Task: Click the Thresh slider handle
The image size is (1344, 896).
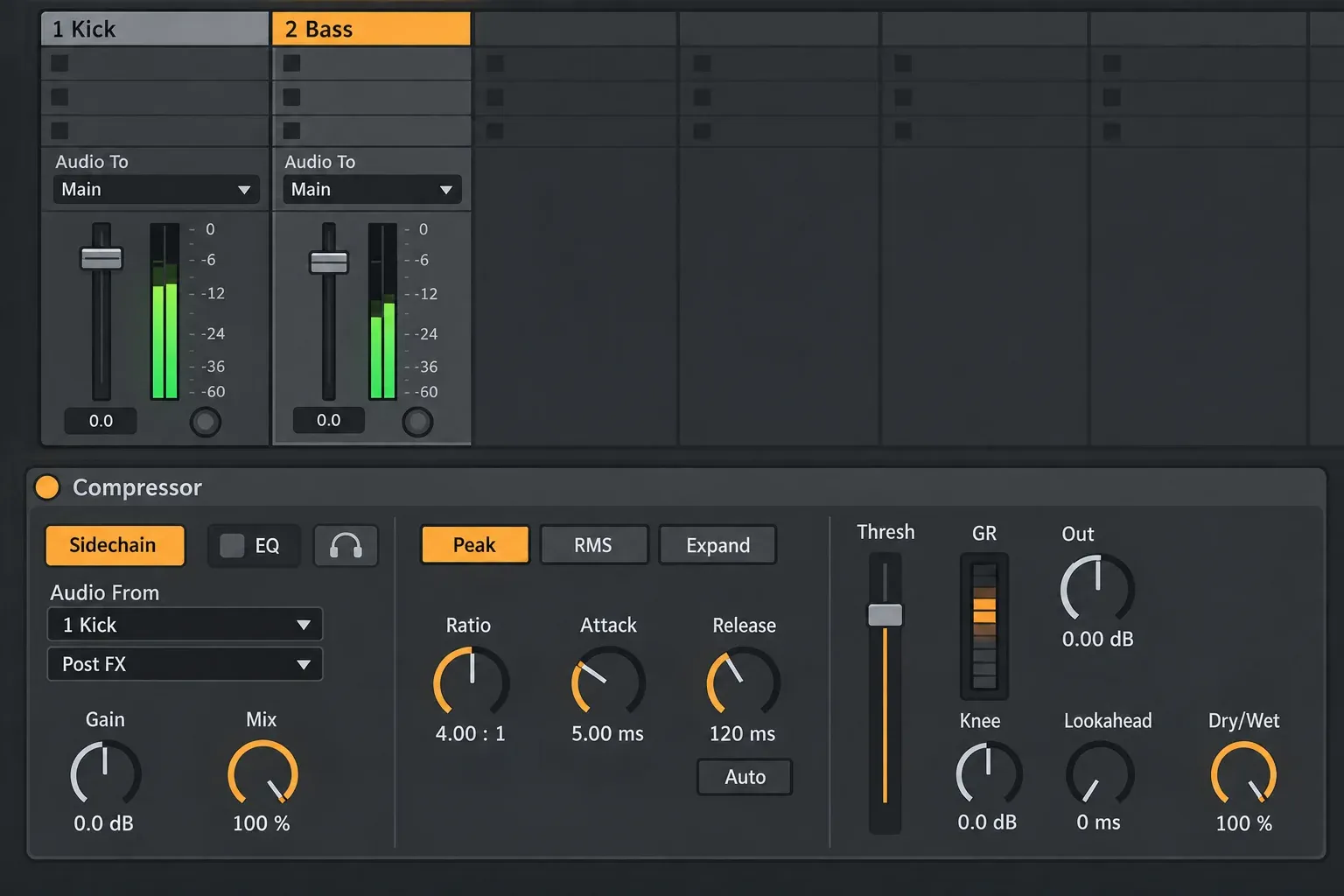Action: click(885, 615)
